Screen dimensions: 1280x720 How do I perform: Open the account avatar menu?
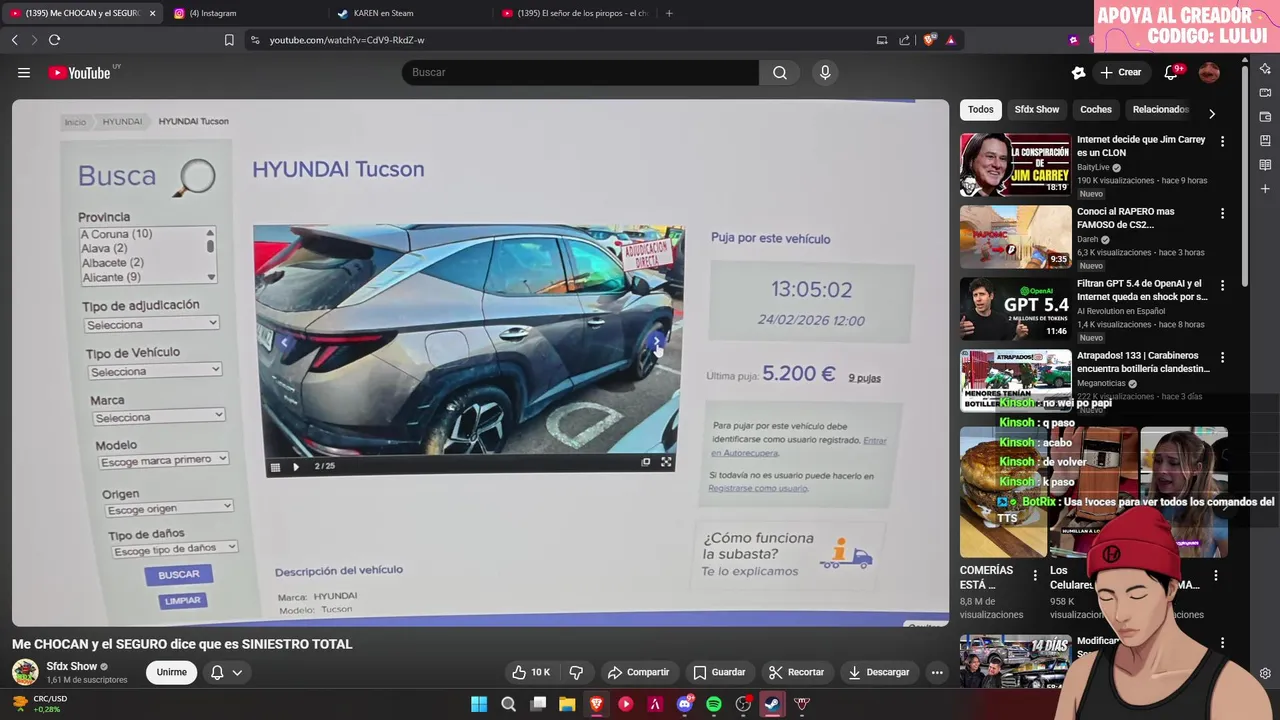[1209, 72]
